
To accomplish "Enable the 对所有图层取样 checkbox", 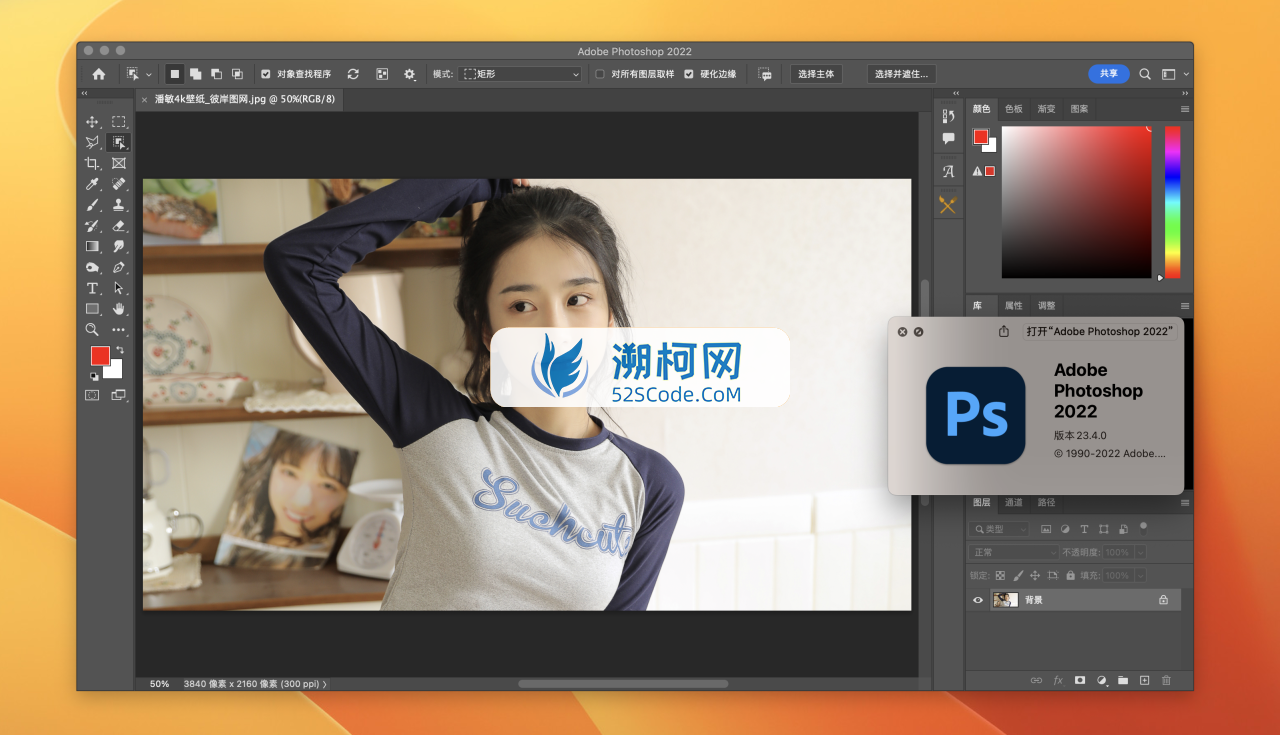I will point(600,74).
